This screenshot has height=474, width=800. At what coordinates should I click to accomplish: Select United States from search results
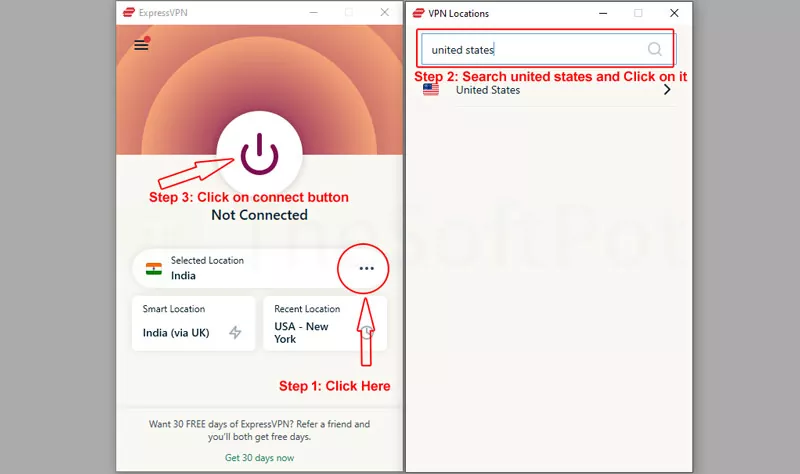[549, 90]
